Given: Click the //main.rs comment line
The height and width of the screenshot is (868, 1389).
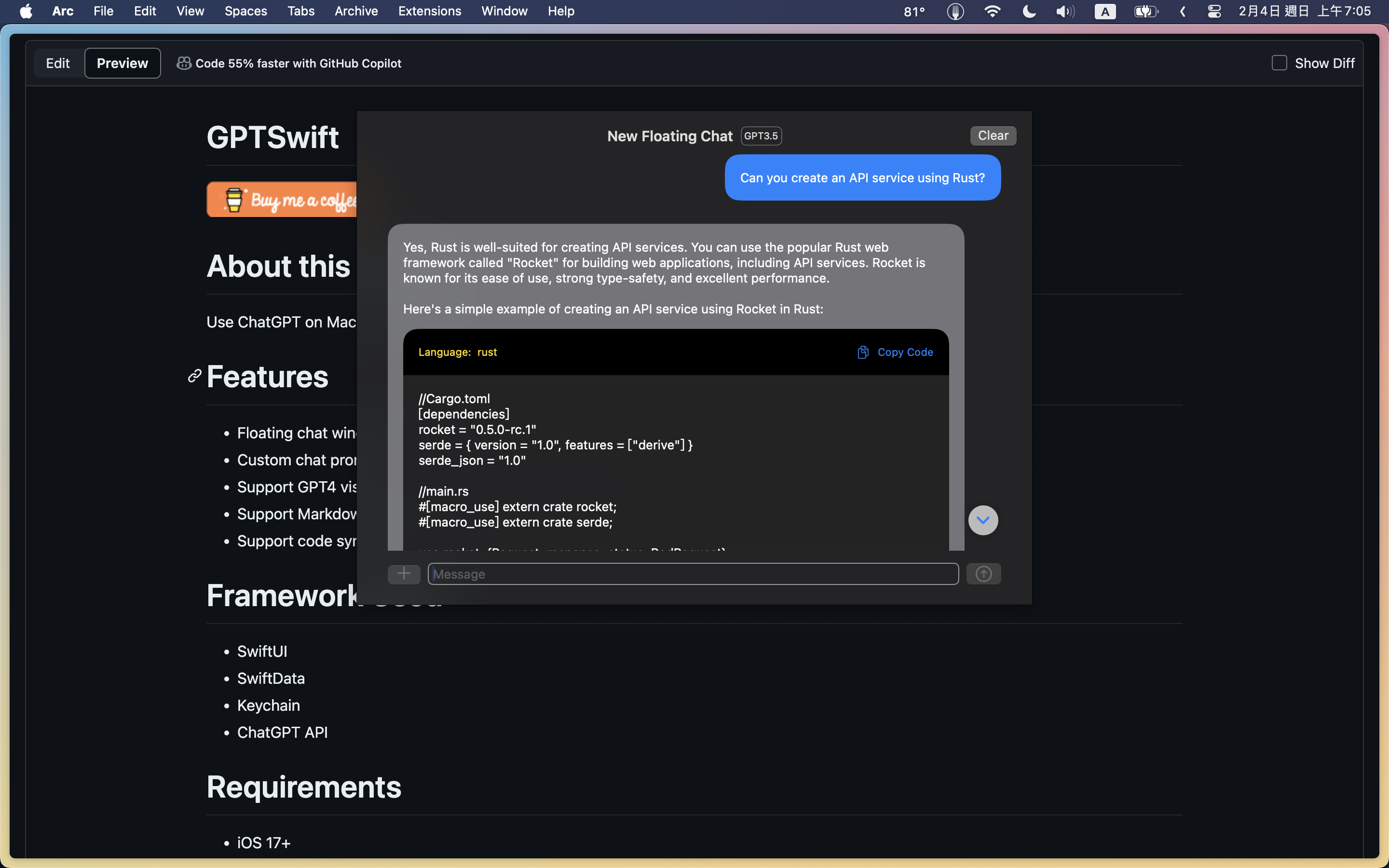Looking at the screenshot, I should tap(443, 491).
